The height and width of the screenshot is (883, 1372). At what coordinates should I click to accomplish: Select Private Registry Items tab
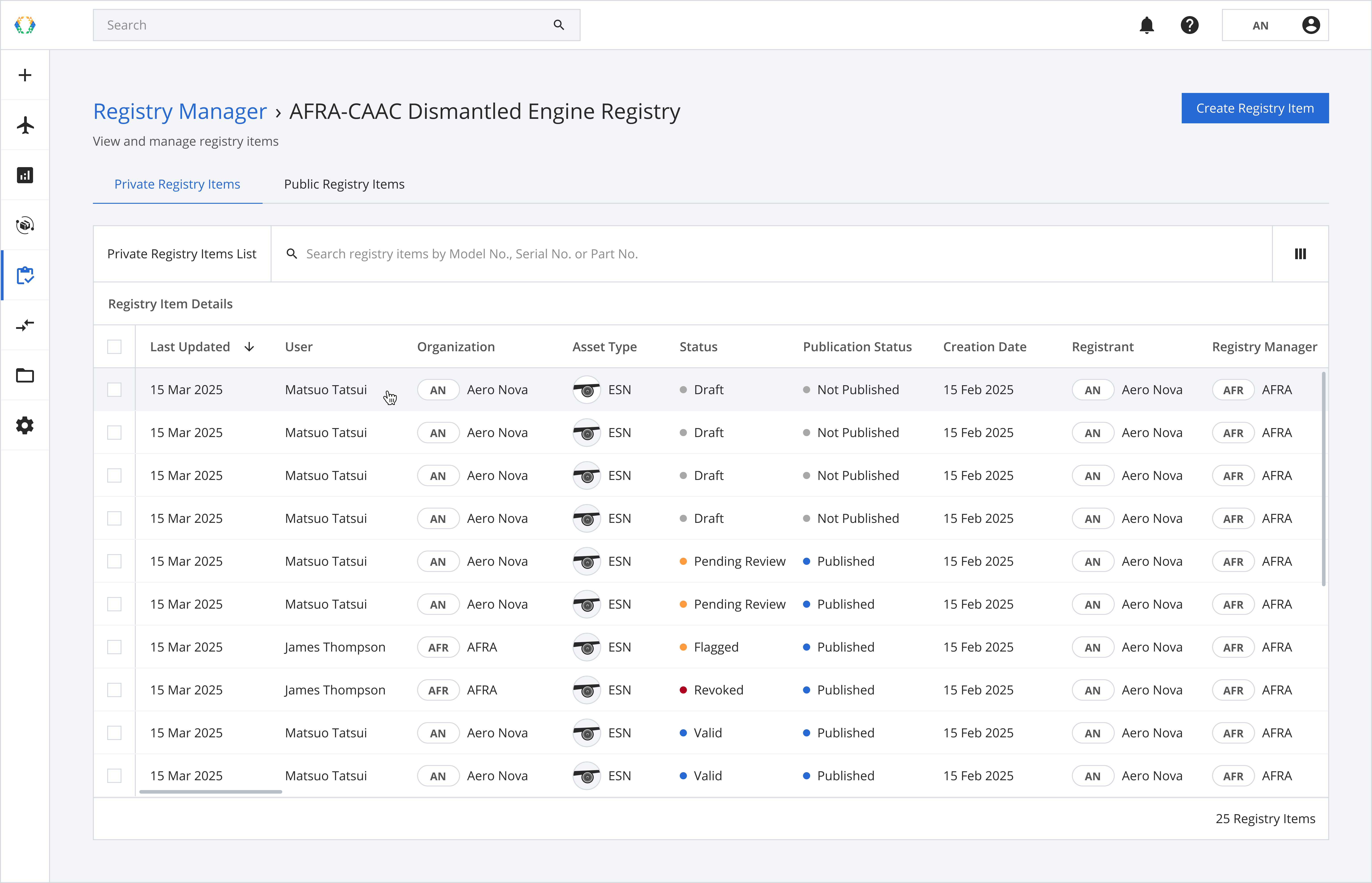click(177, 184)
